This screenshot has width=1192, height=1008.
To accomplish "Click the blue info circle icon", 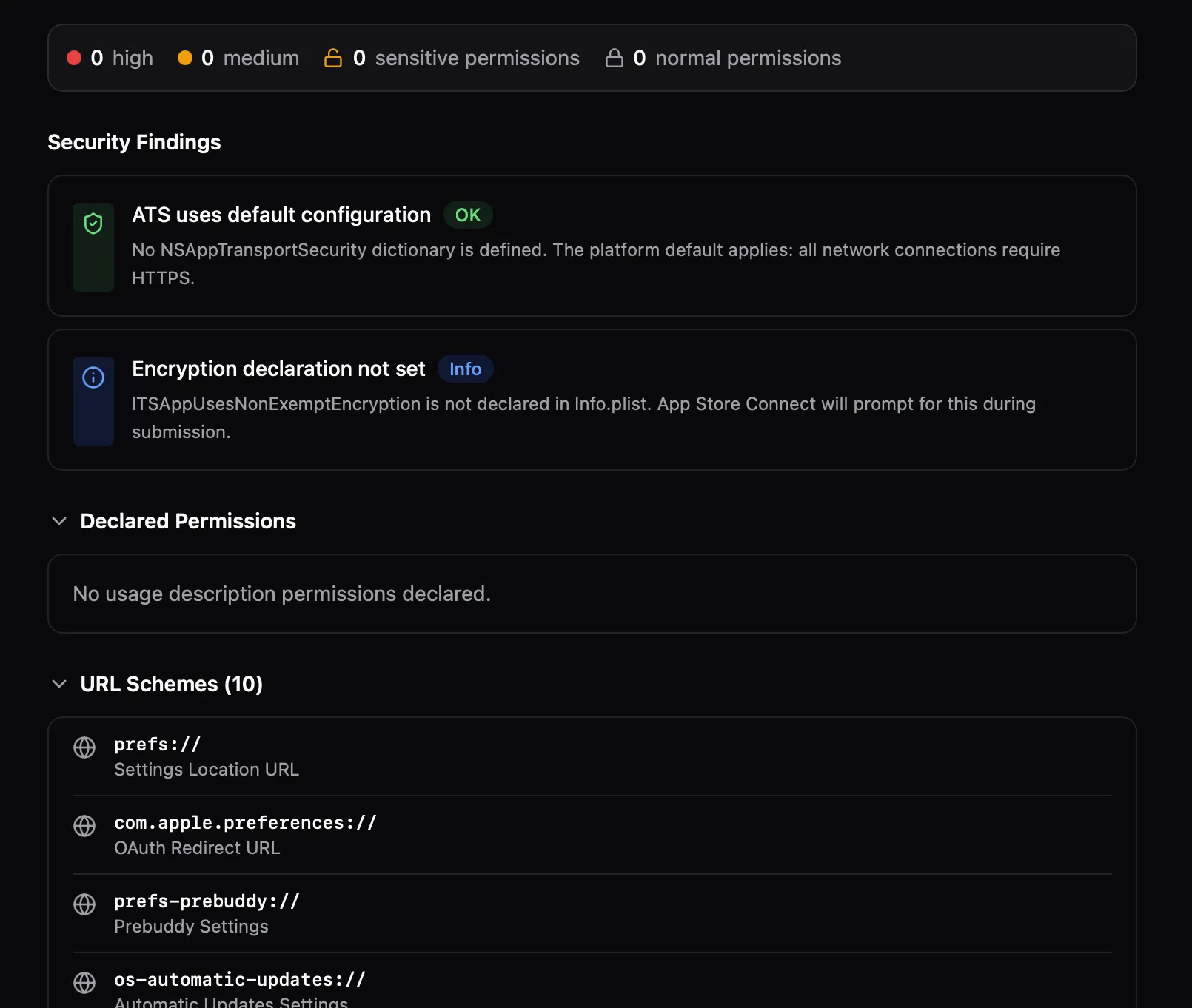I will [93, 377].
